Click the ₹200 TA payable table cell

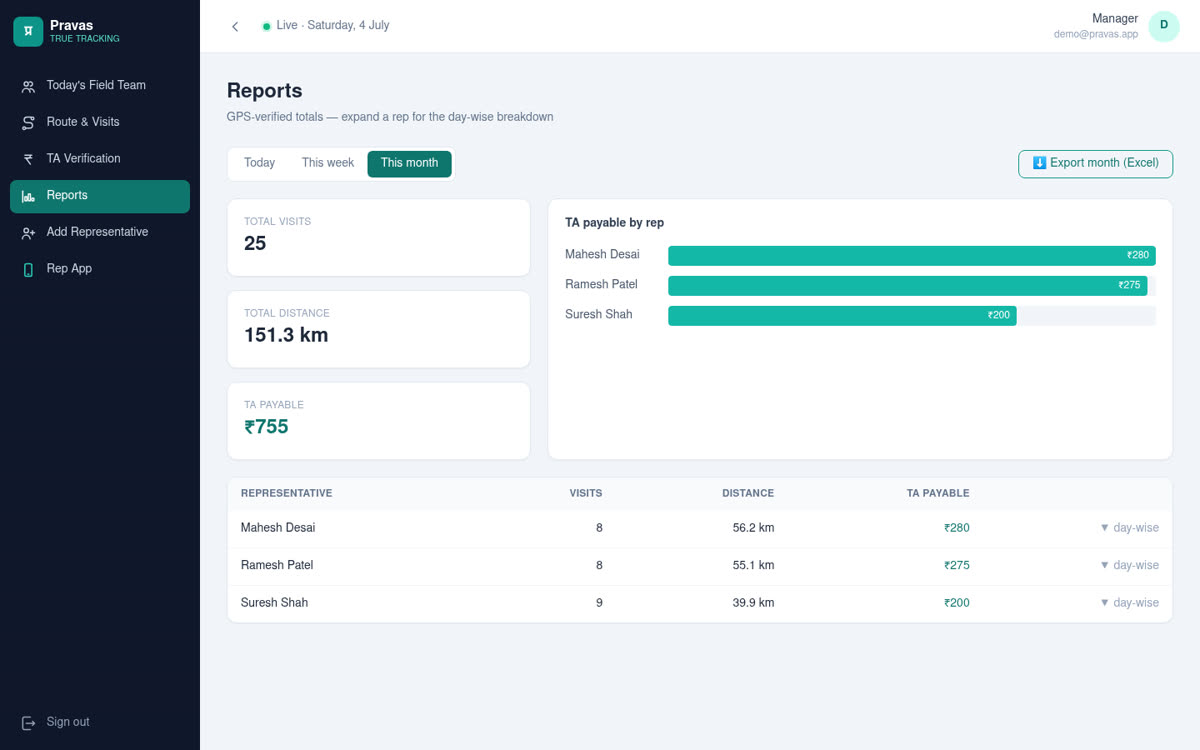(957, 603)
